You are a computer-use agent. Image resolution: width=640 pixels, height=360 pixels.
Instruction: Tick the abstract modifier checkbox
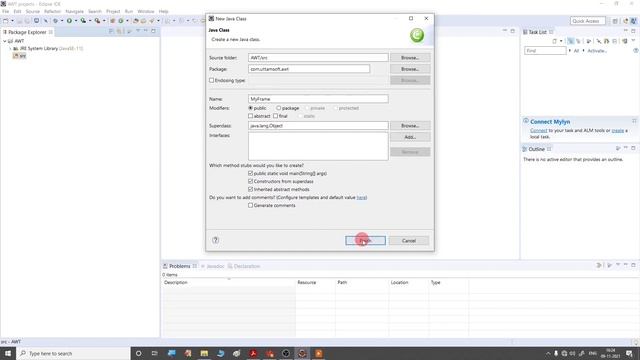tap(251, 116)
